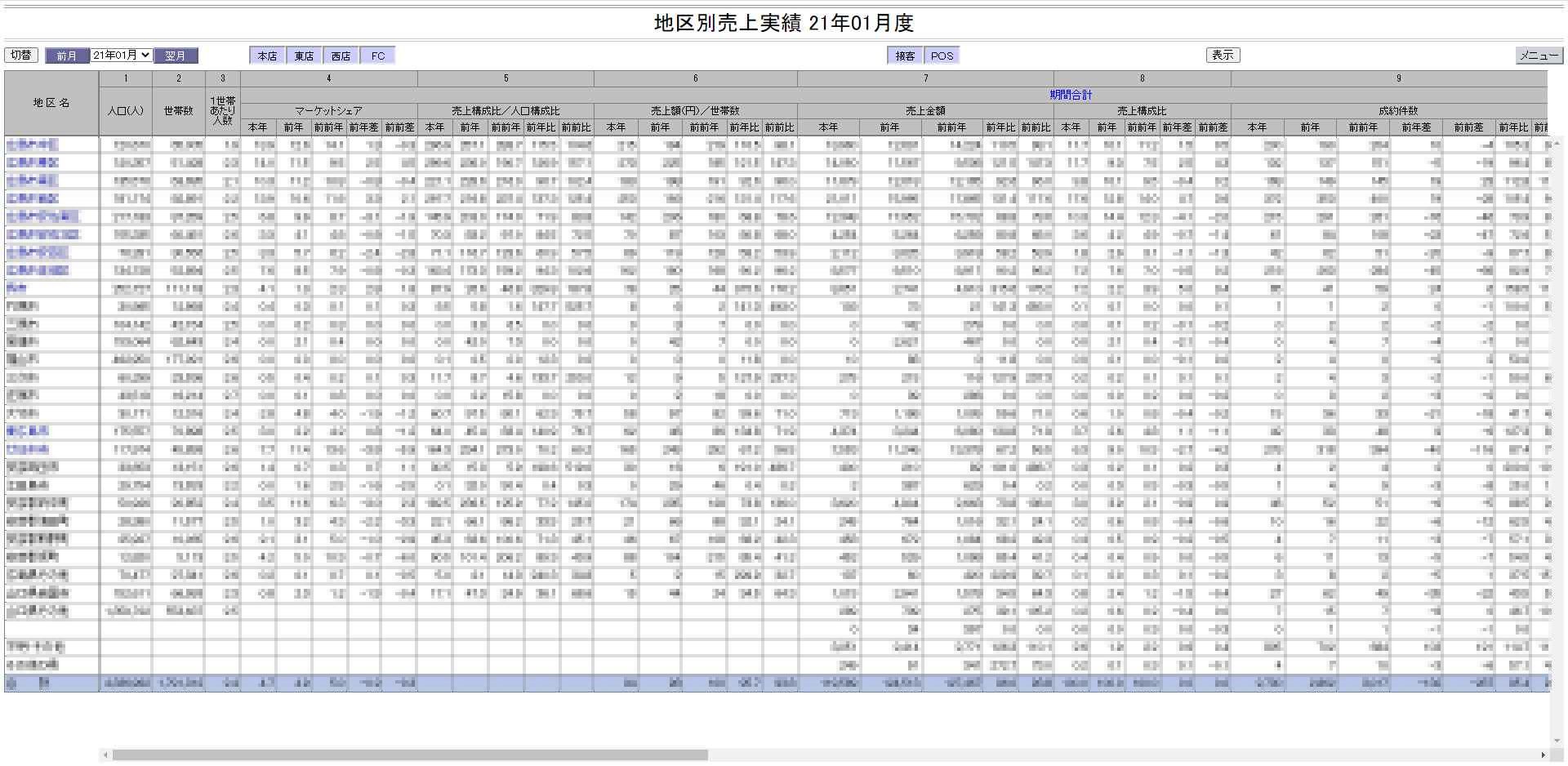The image size is (1568, 766).
Task: Click the 人口(人) column header
Action: pos(126,111)
